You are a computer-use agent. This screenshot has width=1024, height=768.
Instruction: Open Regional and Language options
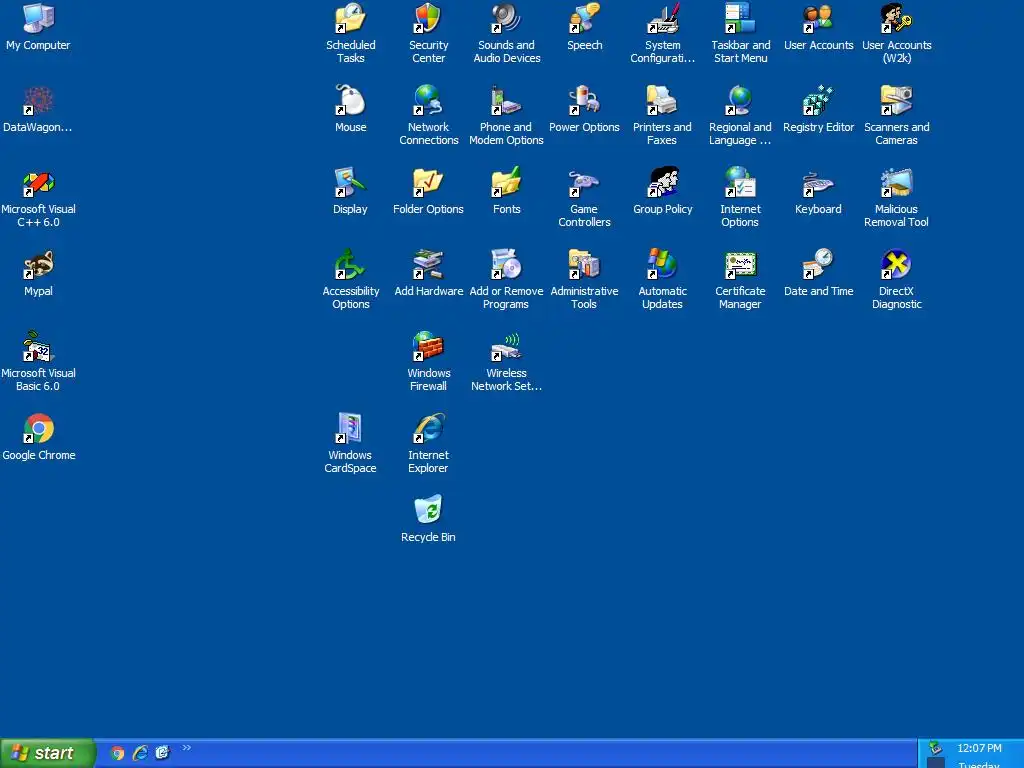tap(741, 116)
